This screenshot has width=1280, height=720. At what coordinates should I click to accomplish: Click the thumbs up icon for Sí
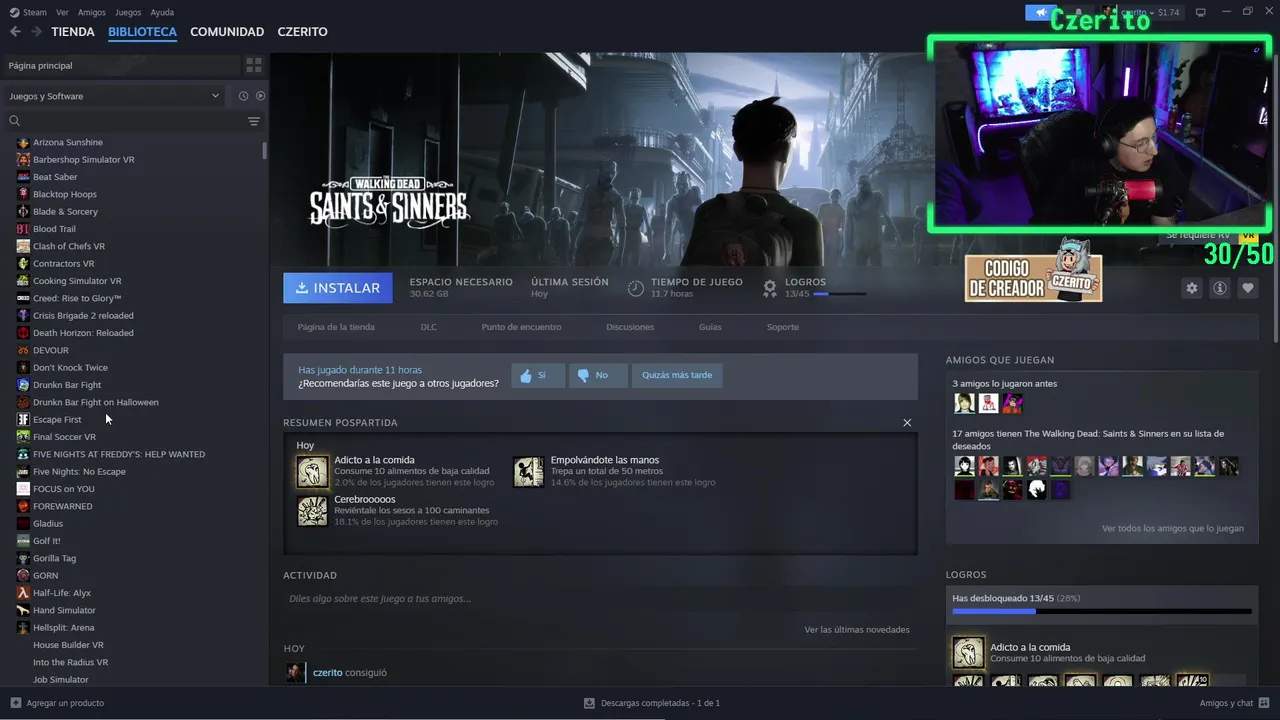coord(526,376)
